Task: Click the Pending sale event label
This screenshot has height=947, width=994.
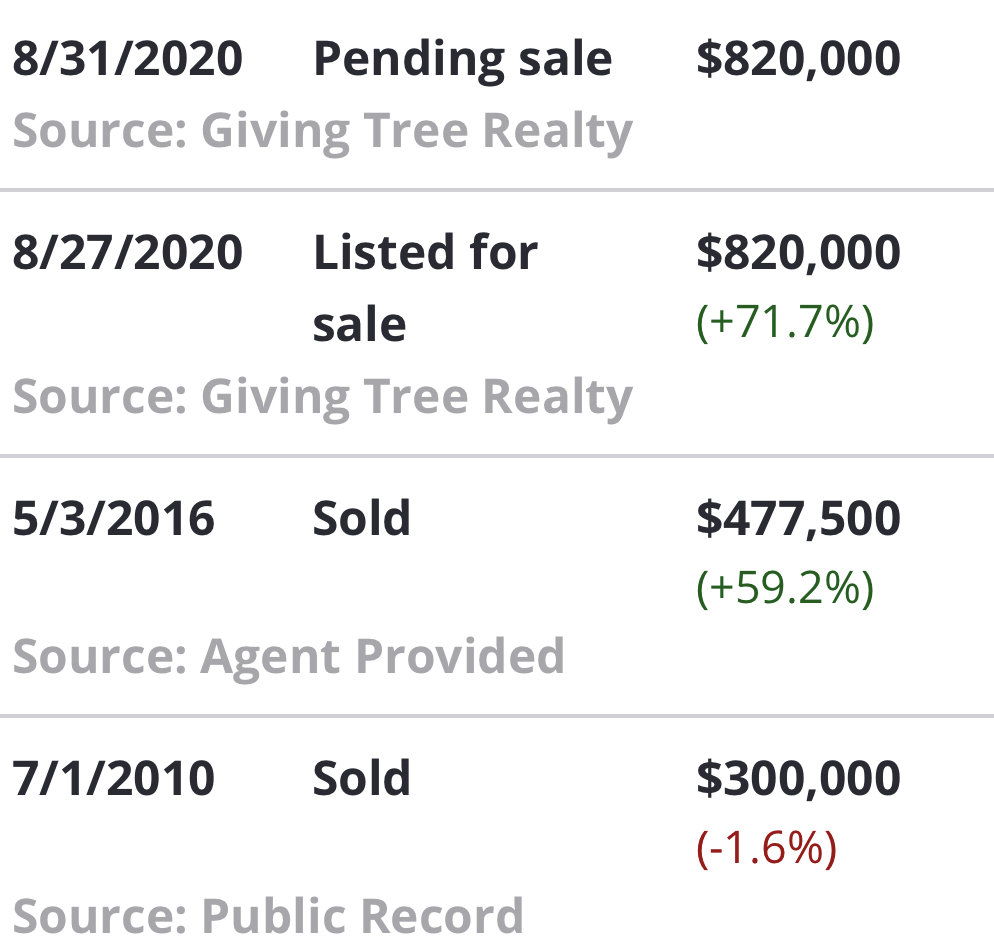Action: 463,60
